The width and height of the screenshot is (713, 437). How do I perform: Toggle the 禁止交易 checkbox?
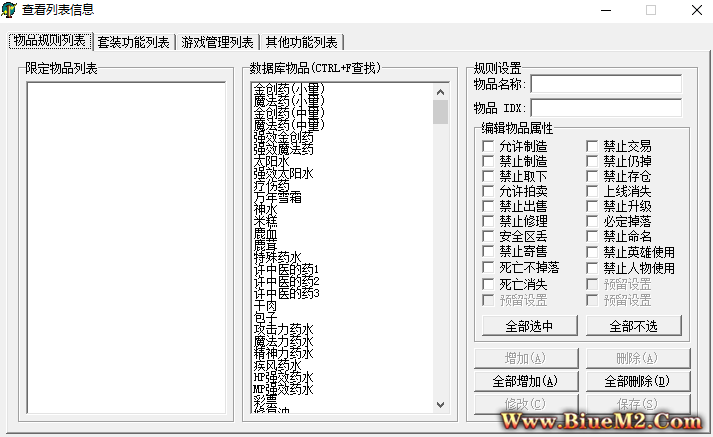(592, 146)
